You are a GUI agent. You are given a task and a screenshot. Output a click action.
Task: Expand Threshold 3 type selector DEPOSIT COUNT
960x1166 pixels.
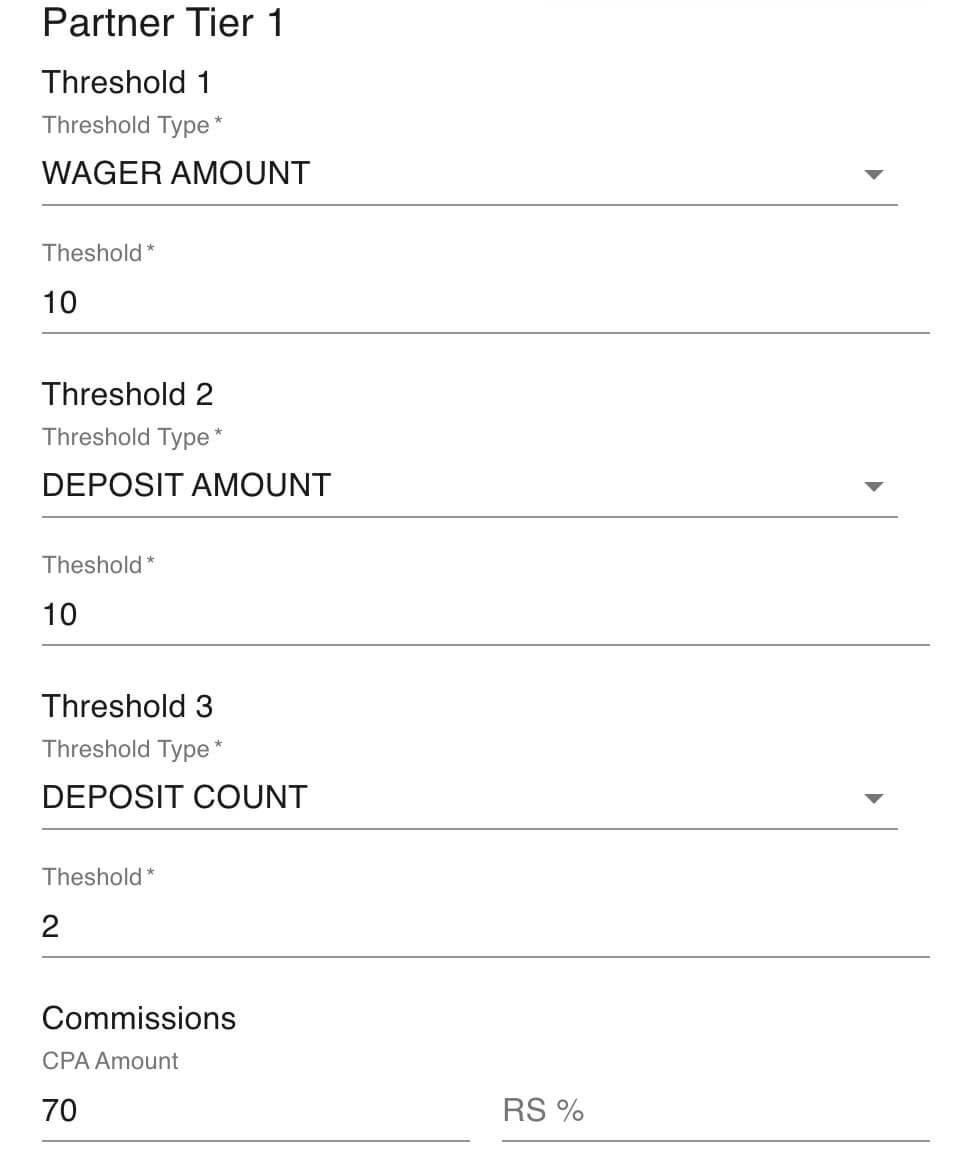pyautogui.click(x=469, y=798)
